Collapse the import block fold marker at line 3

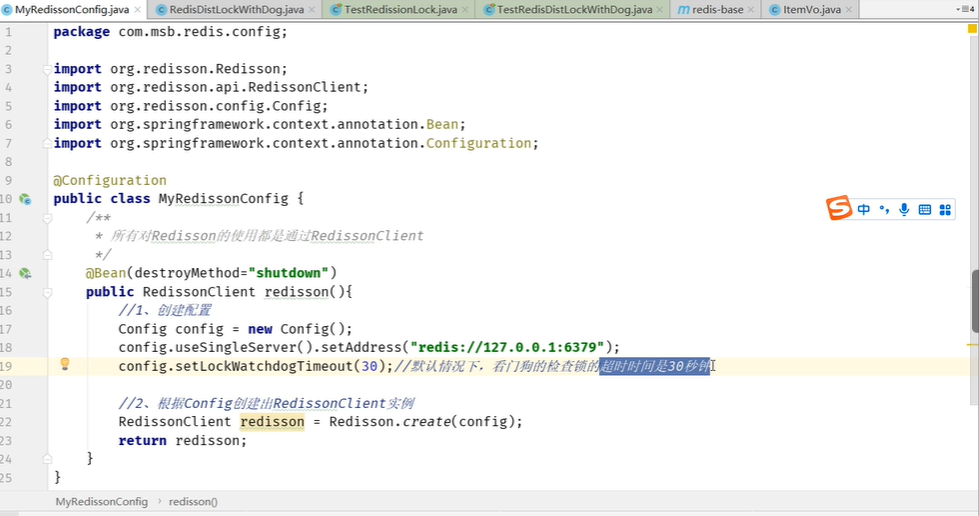tap(47, 69)
